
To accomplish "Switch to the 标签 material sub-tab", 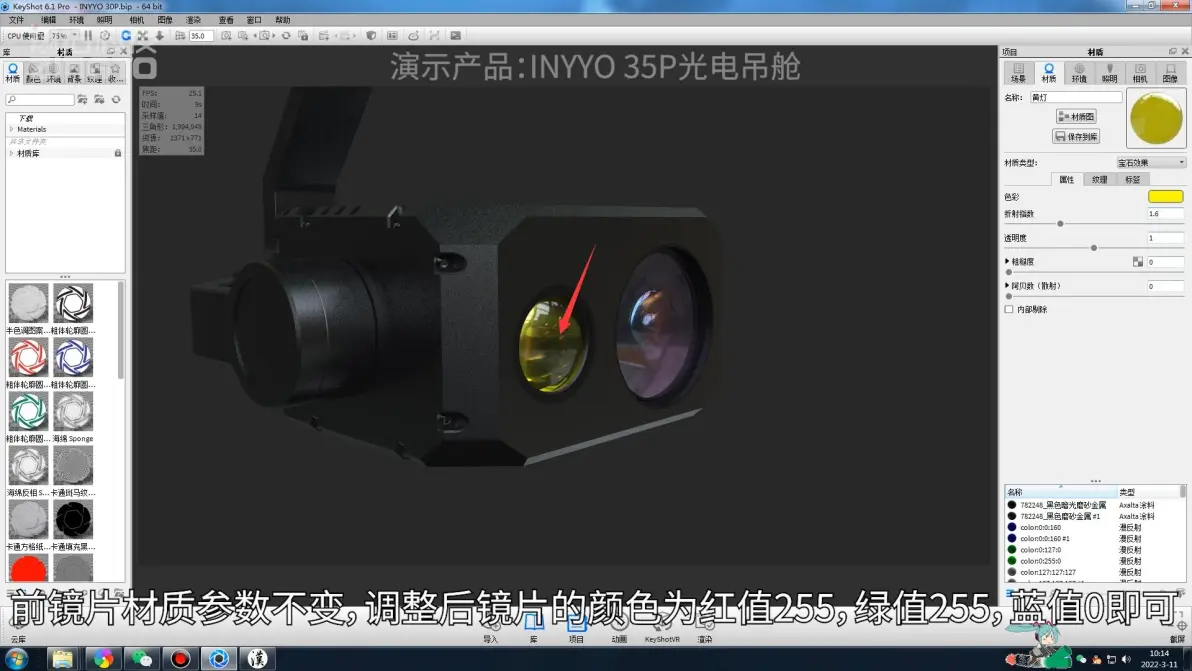I will [x=1133, y=180].
